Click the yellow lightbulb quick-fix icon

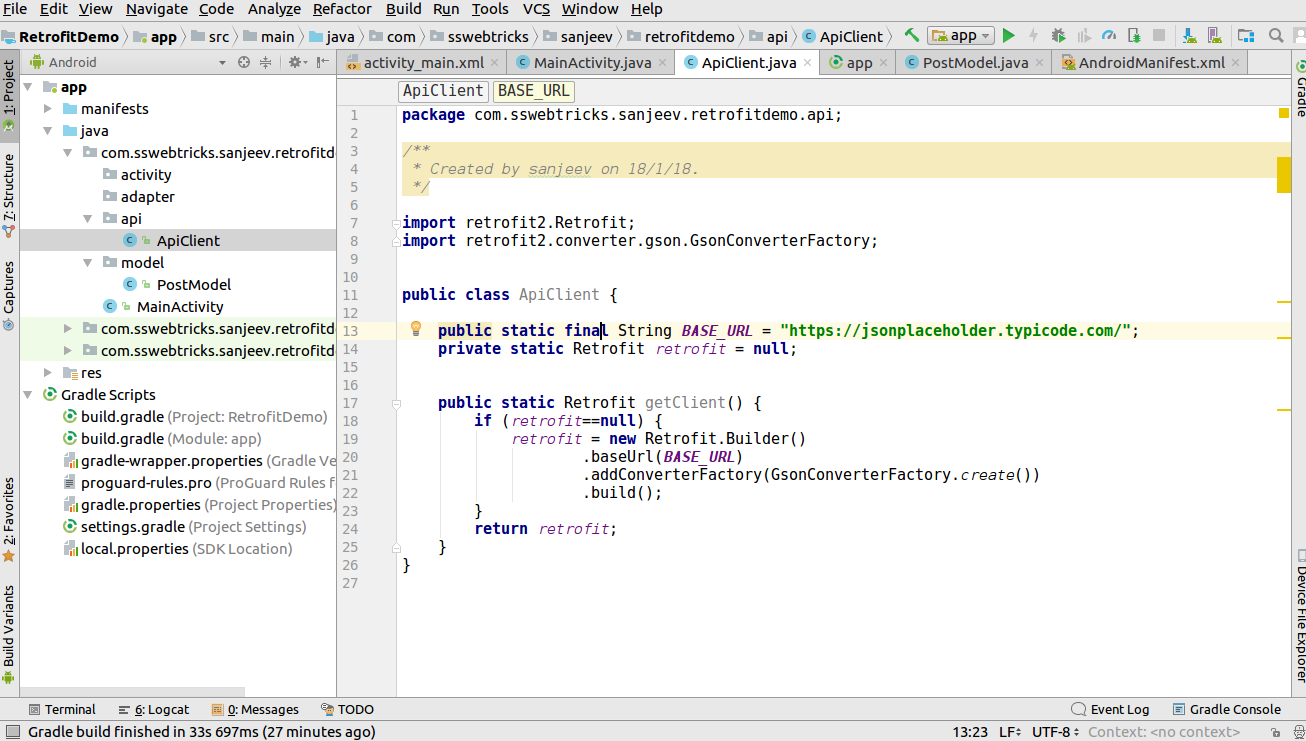417,329
